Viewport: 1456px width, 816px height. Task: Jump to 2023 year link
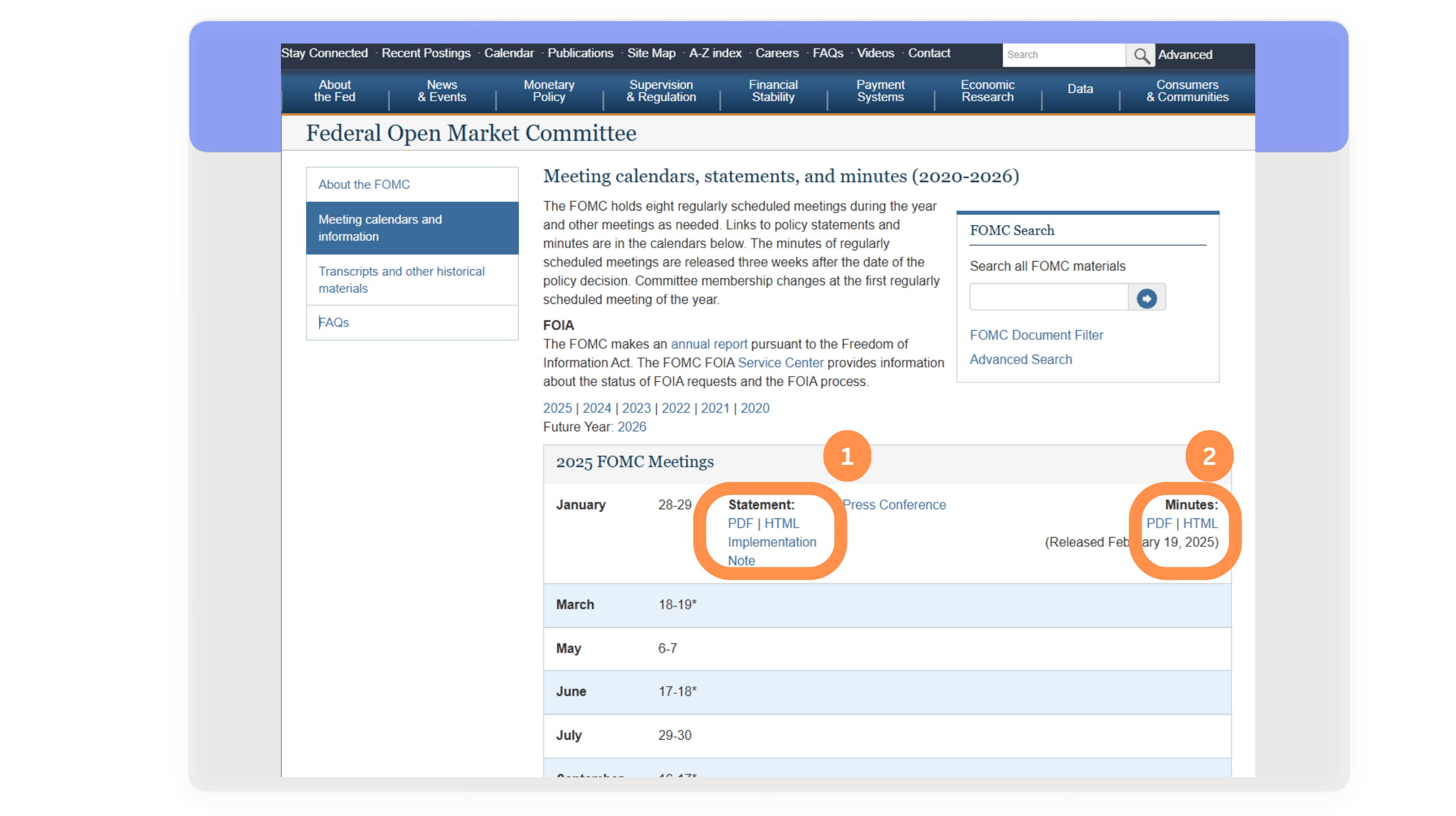pos(636,409)
